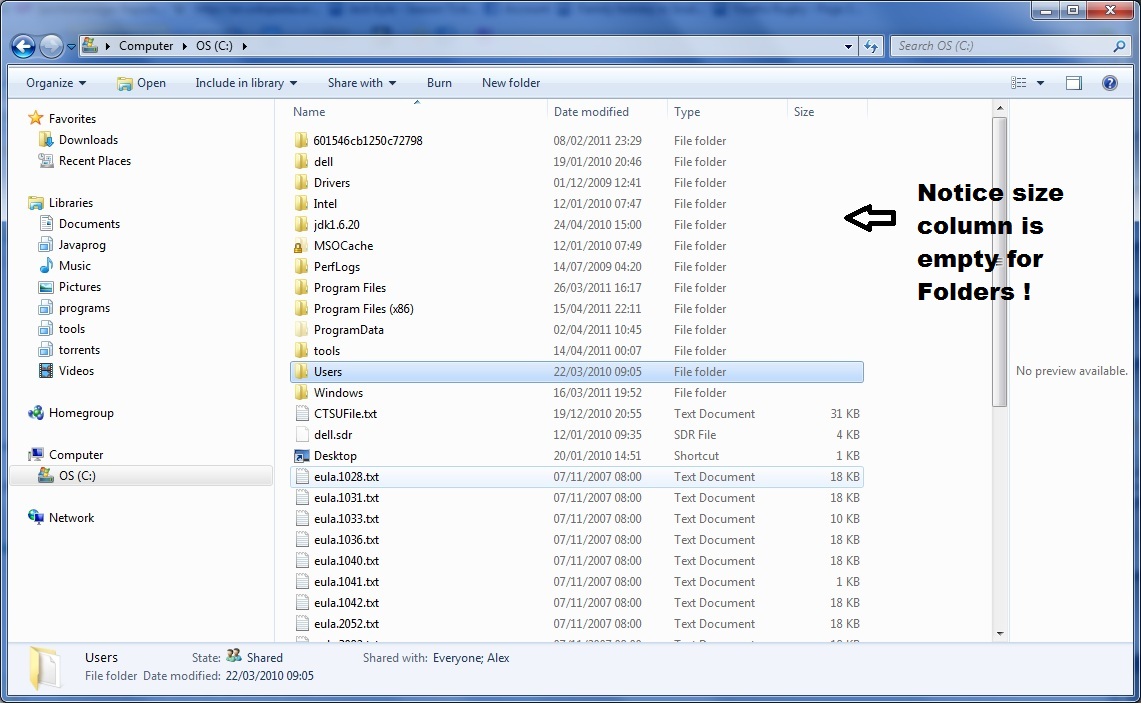This screenshot has width=1141, height=718.
Task: Change the view with the views icon
Action: pos(1018,83)
